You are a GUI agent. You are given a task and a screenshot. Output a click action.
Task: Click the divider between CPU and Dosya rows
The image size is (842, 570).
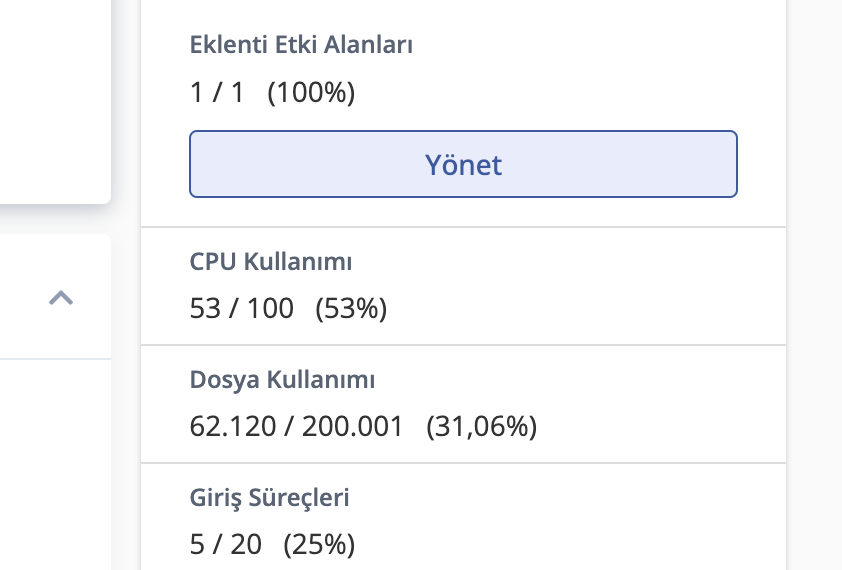(x=463, y=345)
